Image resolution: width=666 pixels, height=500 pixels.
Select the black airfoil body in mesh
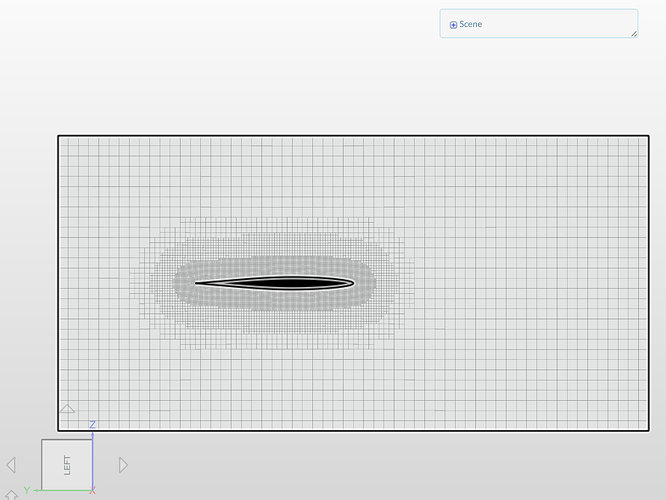pyautogui.click(x=275, y=283)
